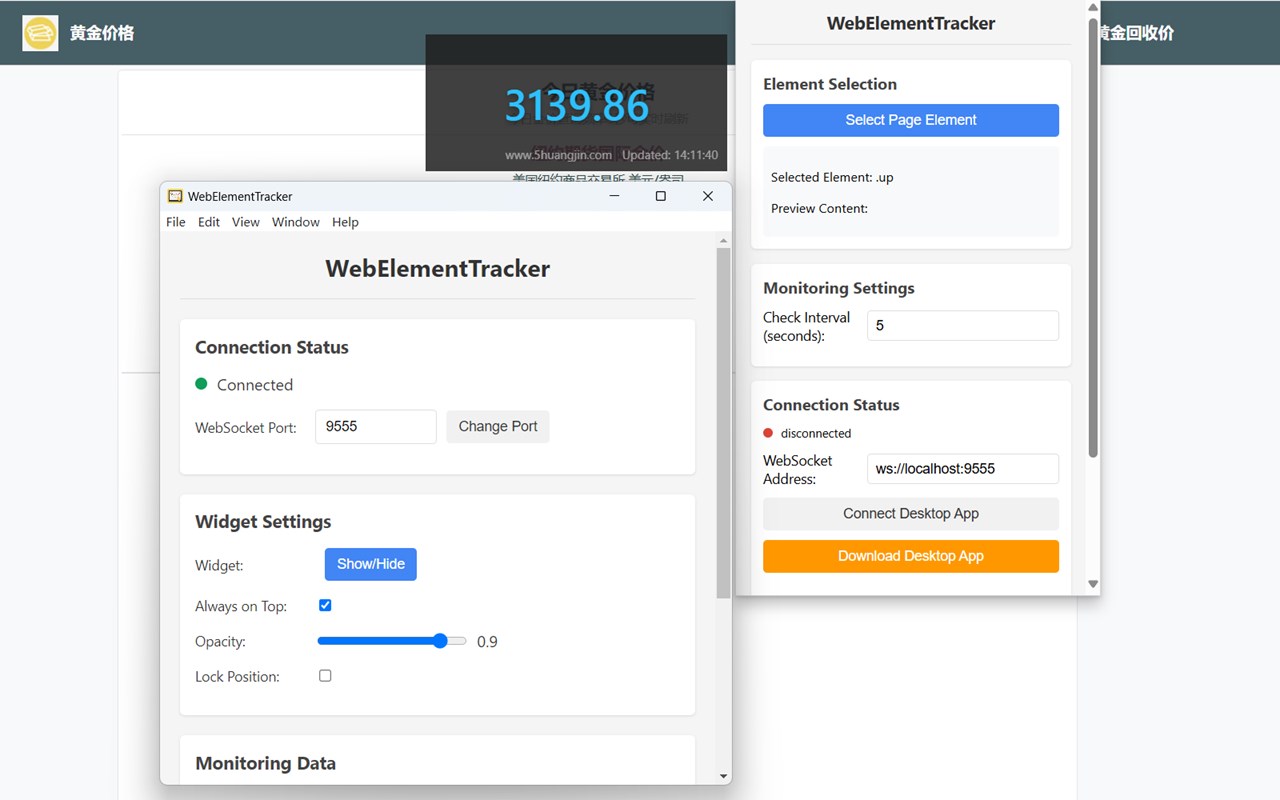The width and height of the screenshot is (1280, 800).
Task: Click Download Desktop App button
Action: (911, 556)
